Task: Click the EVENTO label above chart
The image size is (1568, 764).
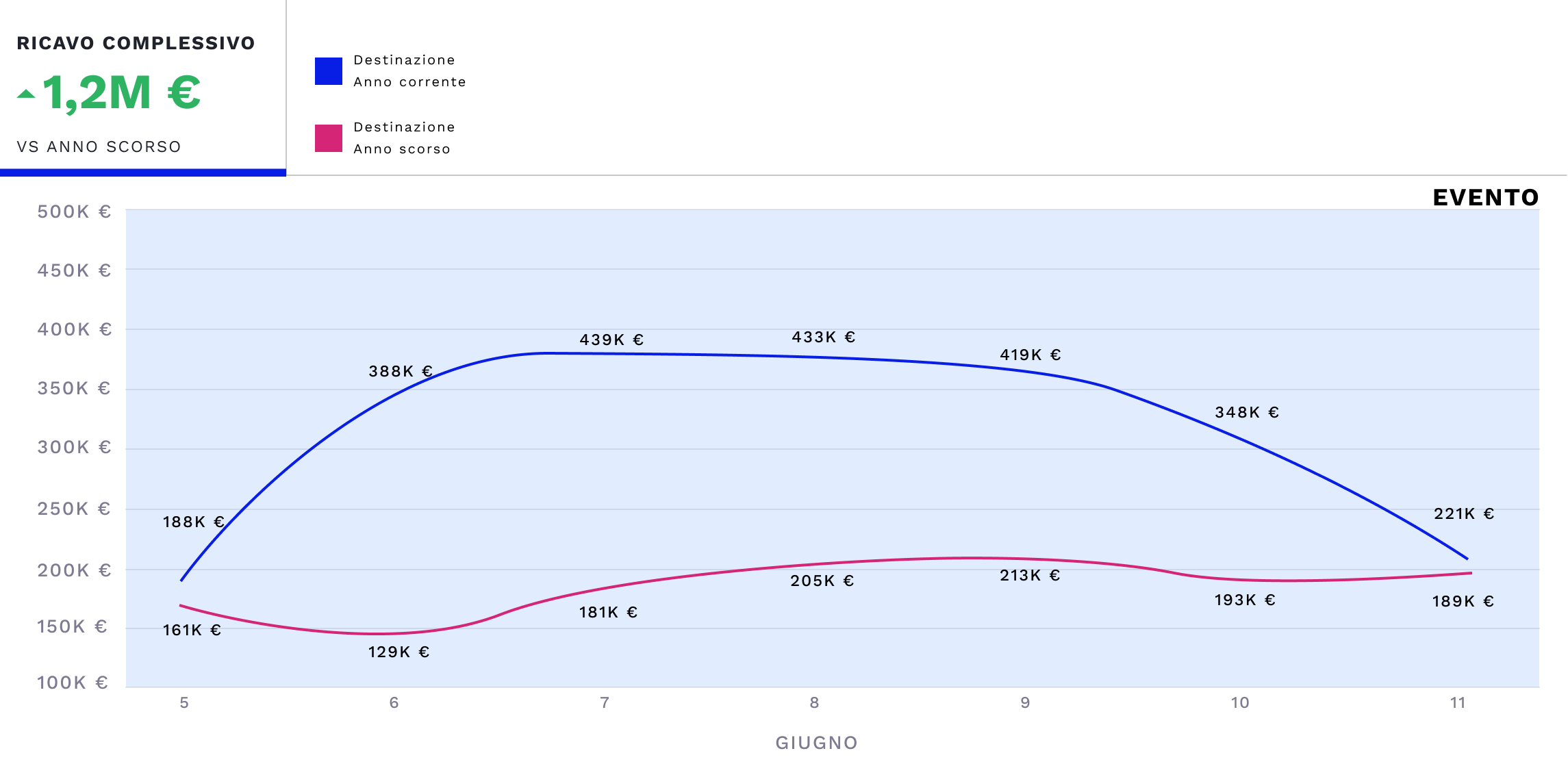Action: [1485, 198]
